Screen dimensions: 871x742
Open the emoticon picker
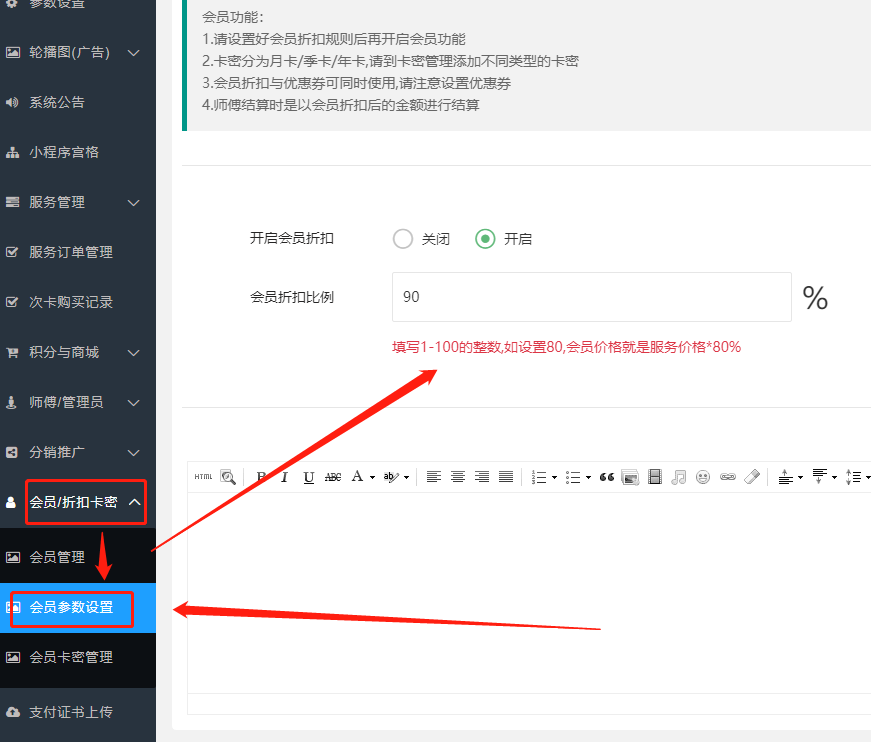(703, 477)
